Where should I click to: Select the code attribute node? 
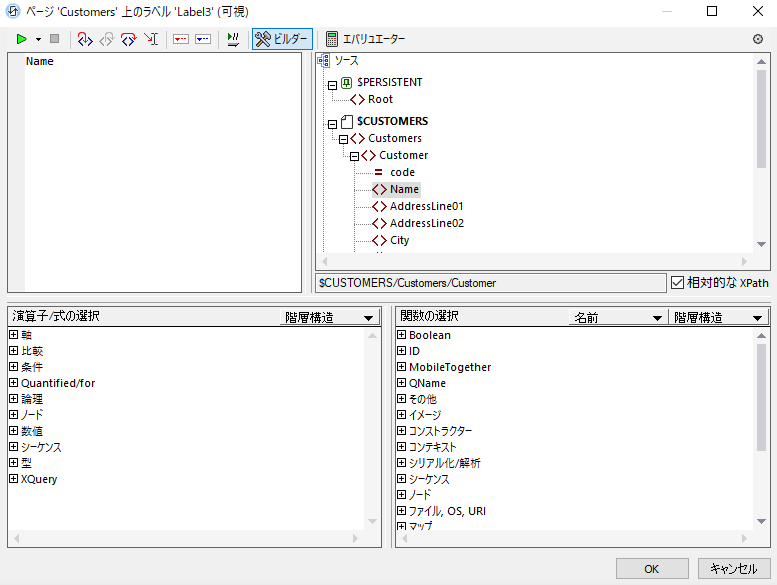coord(402,172)
